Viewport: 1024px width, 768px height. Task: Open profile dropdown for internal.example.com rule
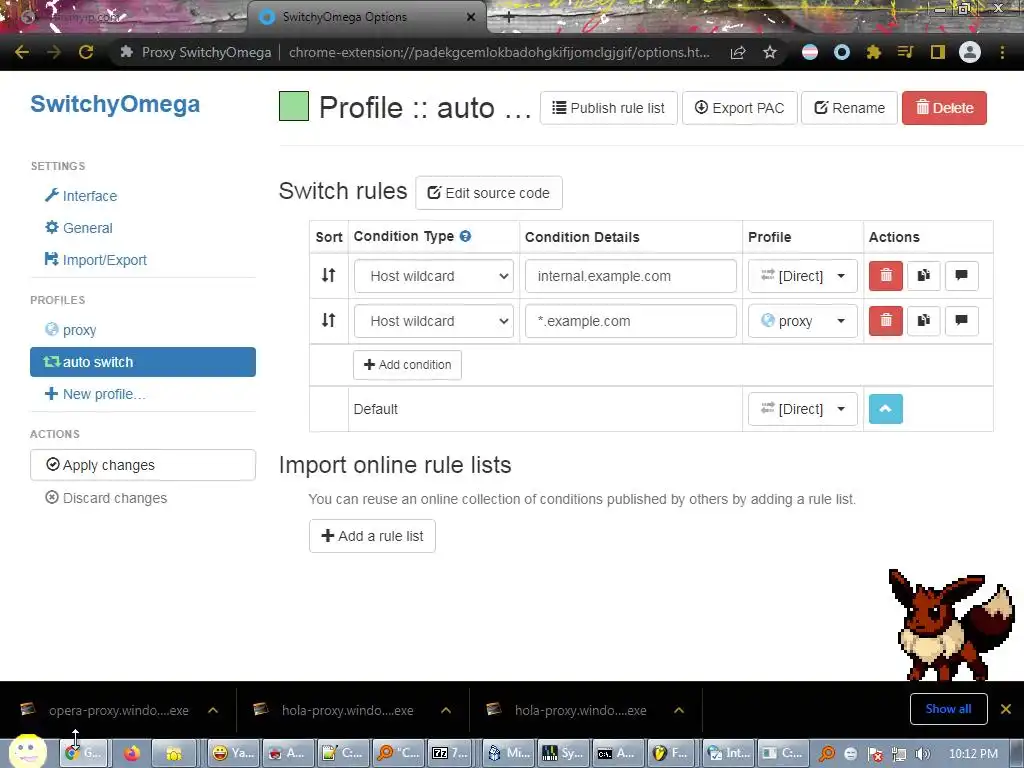(x=802, y=276)
